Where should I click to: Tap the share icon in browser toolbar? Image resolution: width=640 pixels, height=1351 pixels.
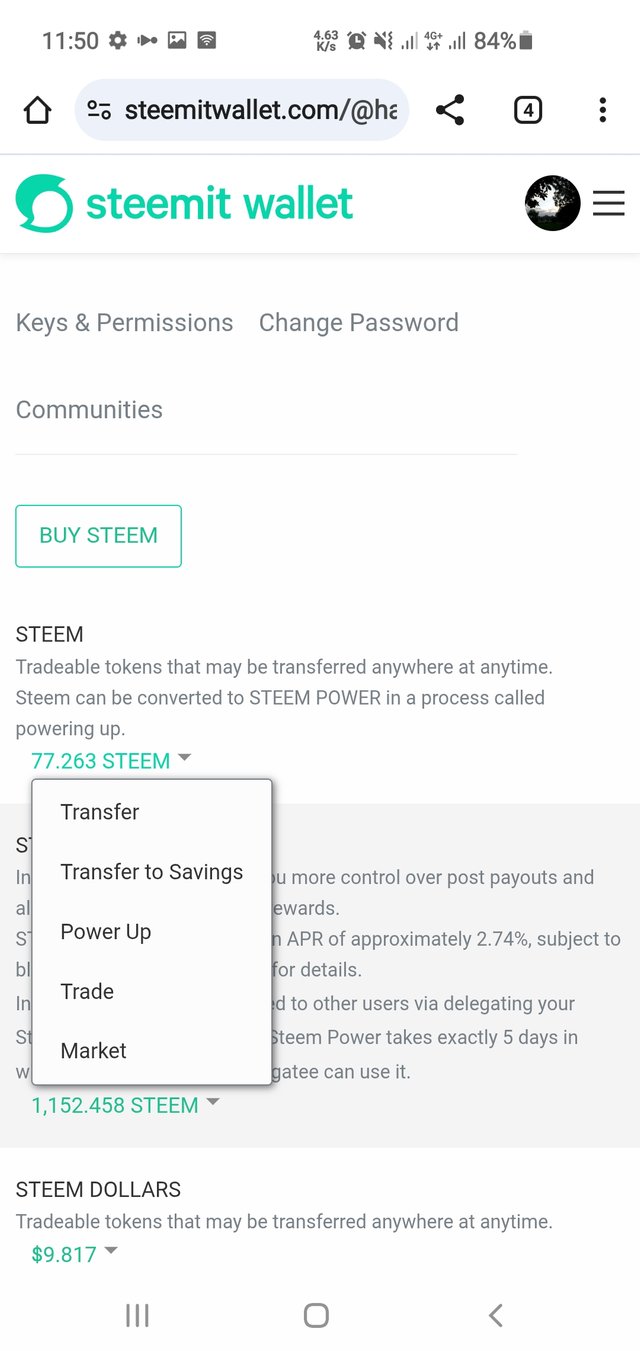coord(450,110)
